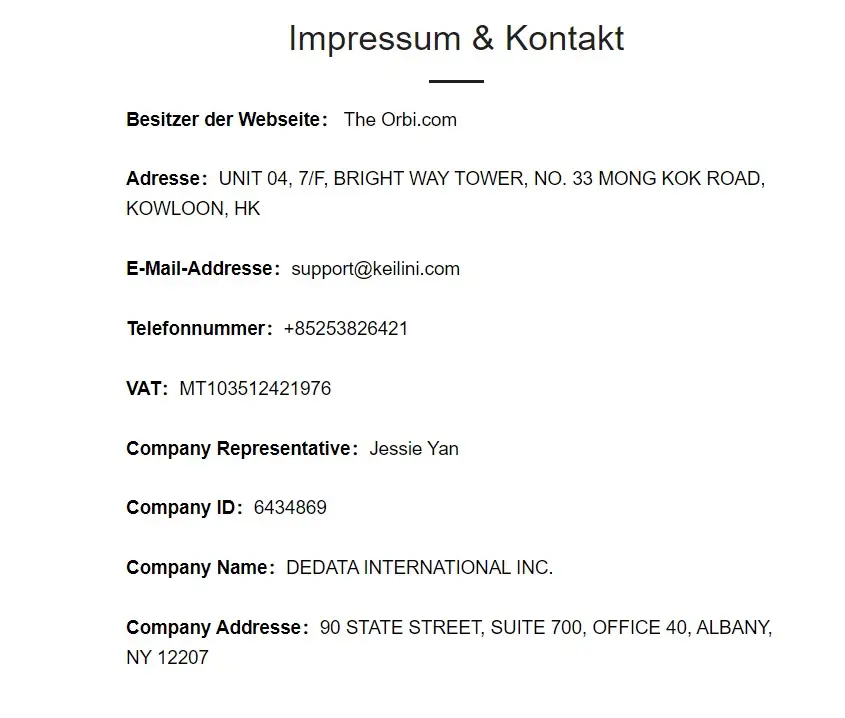This screenshot has width=845, height=718.
Task: Click the NY 12207 postal code line
Action: click(167, 657)
